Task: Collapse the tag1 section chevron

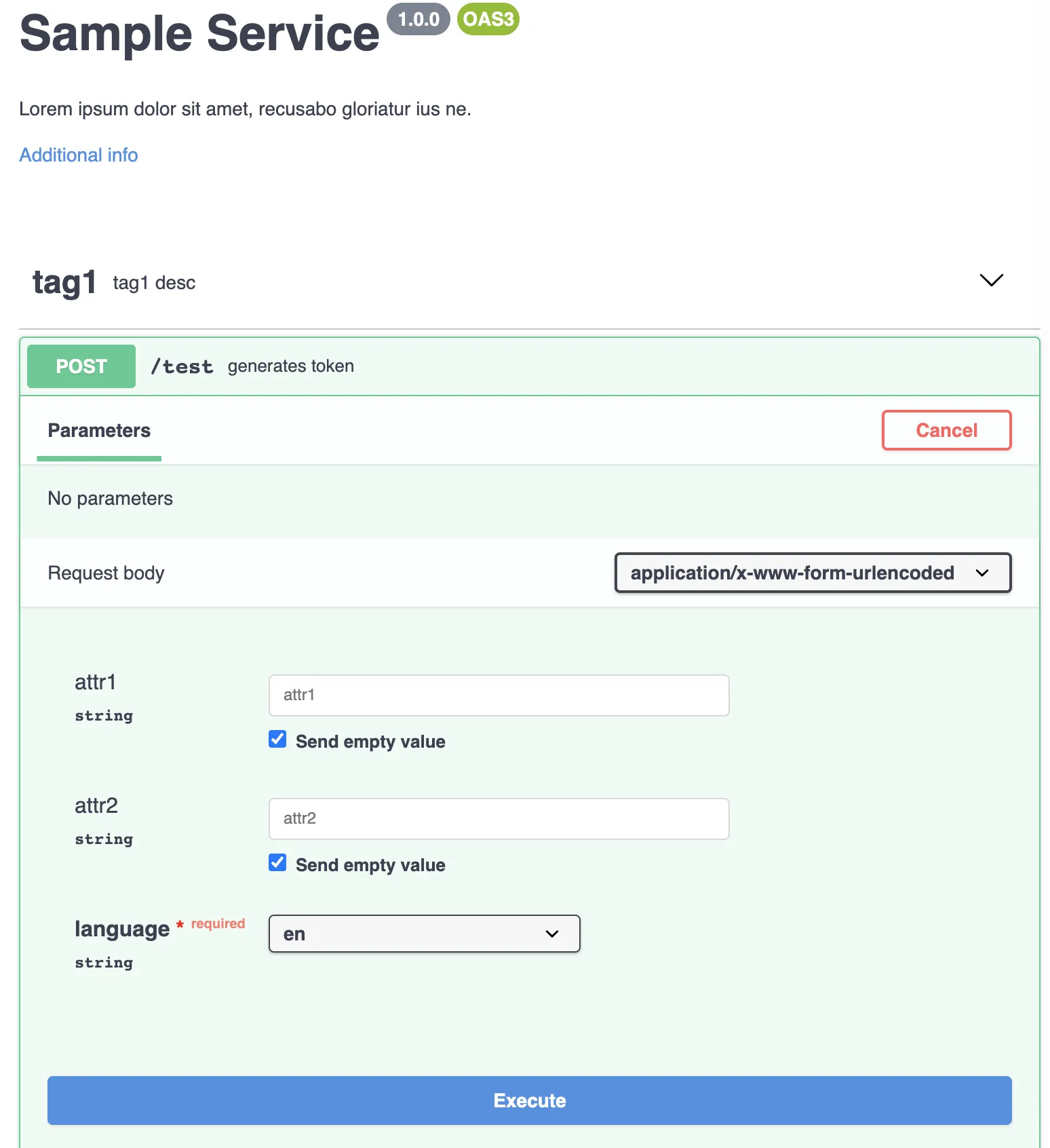Action: [x=991, y=280]
